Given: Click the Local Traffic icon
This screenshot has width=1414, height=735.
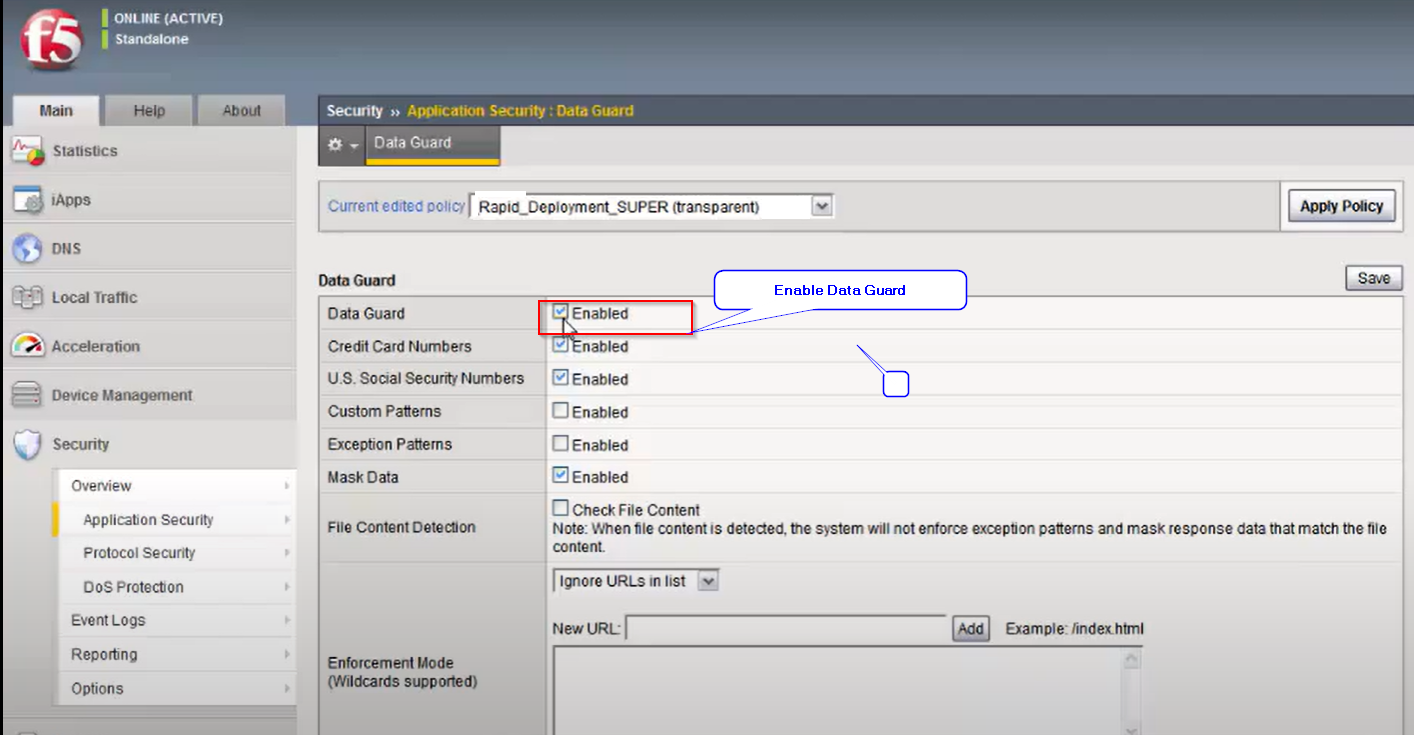Looking at the screenshot, I should (28, 298).
